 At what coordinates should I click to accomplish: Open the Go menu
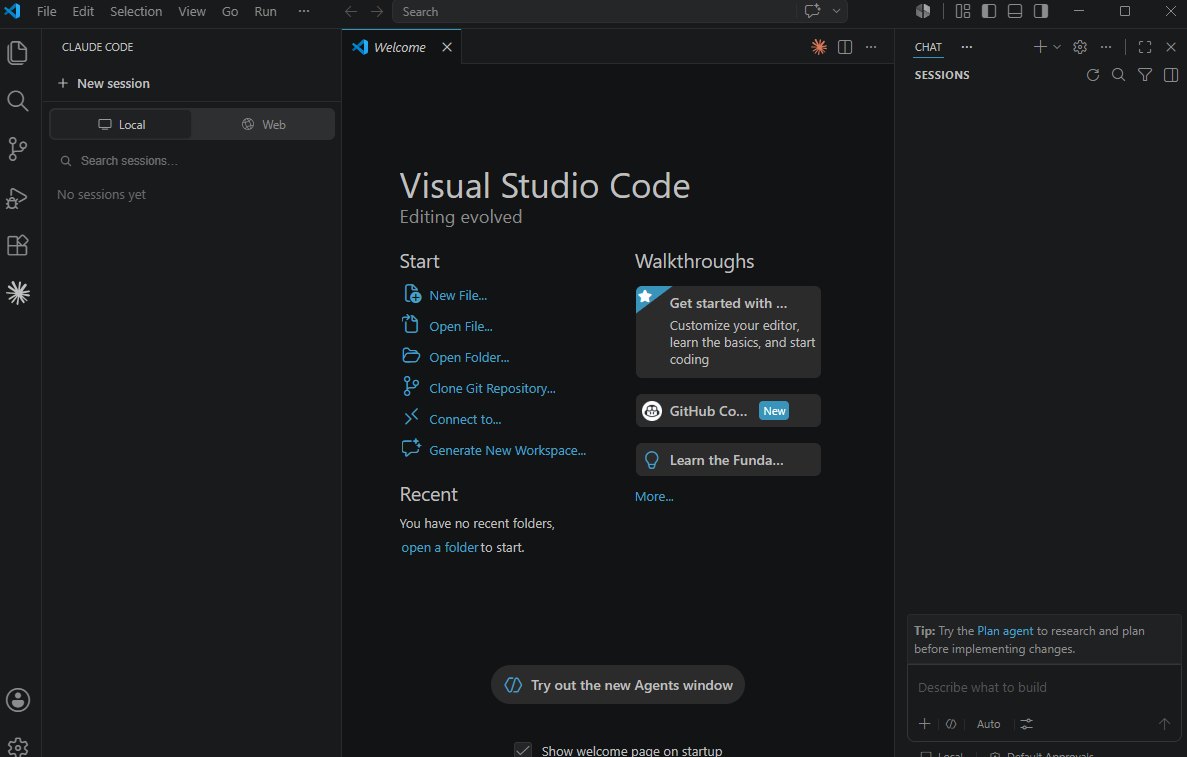tap(230, 11)
